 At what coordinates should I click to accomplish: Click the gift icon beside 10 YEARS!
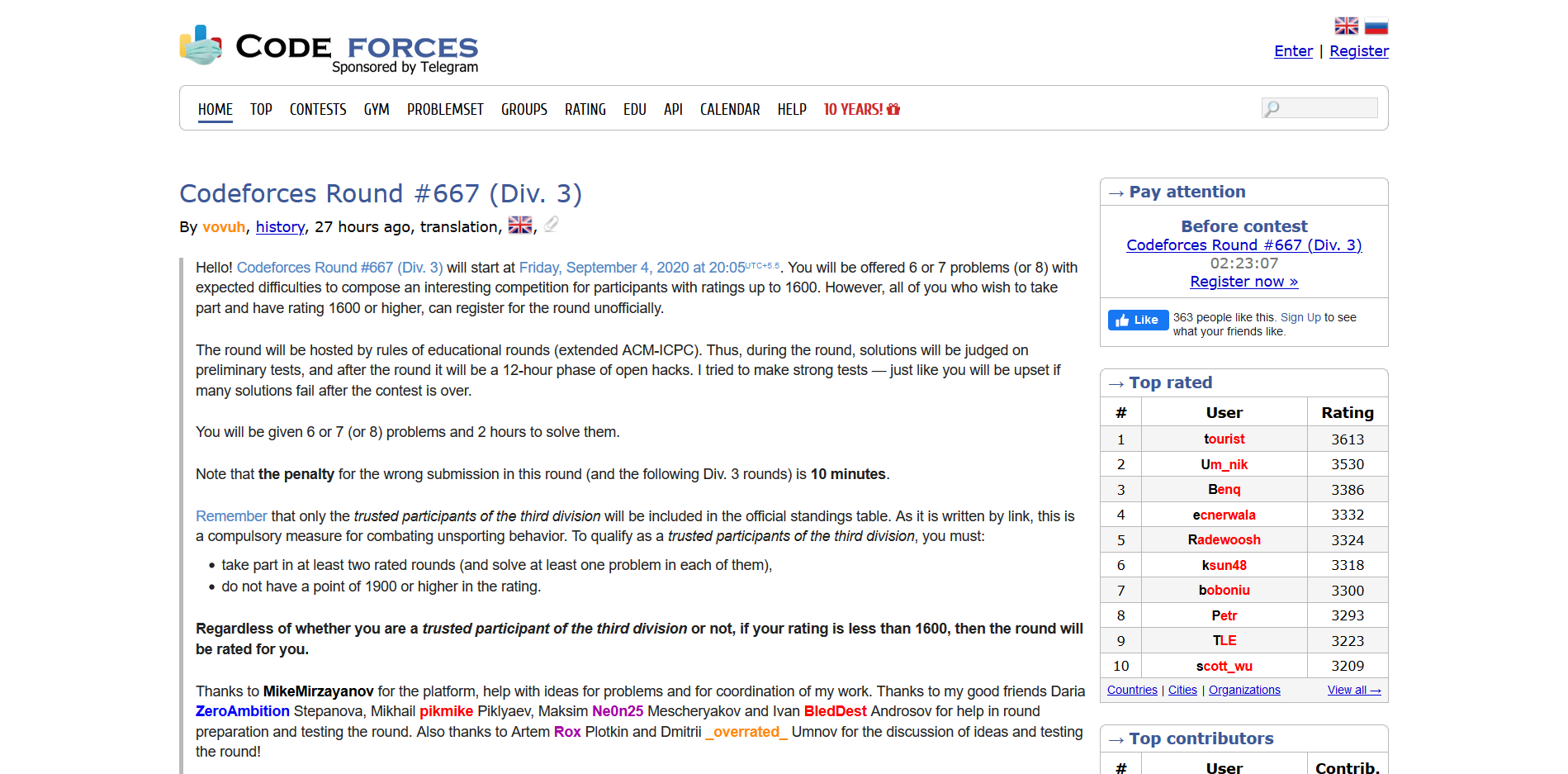point(893,109)
